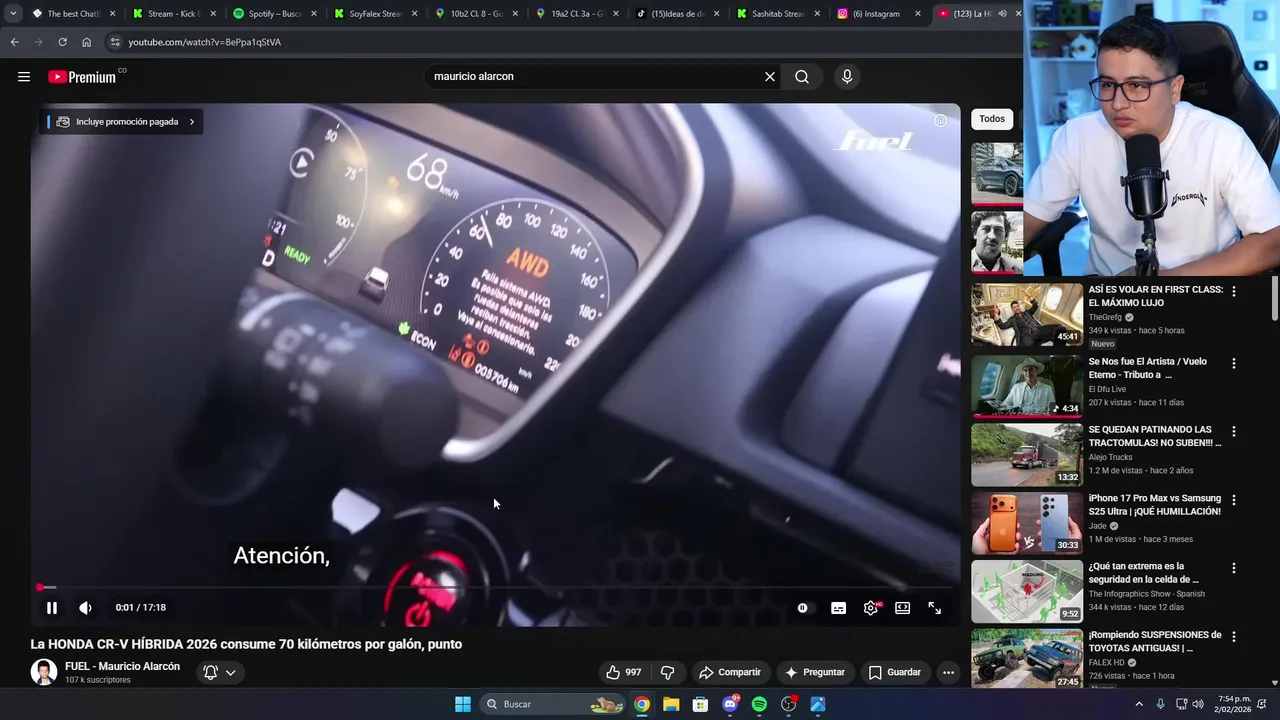Open options for '¡Rompiendo SUSPENSIONES' video
Screen dimensions: 1280x720
(x=1234, y=636)
